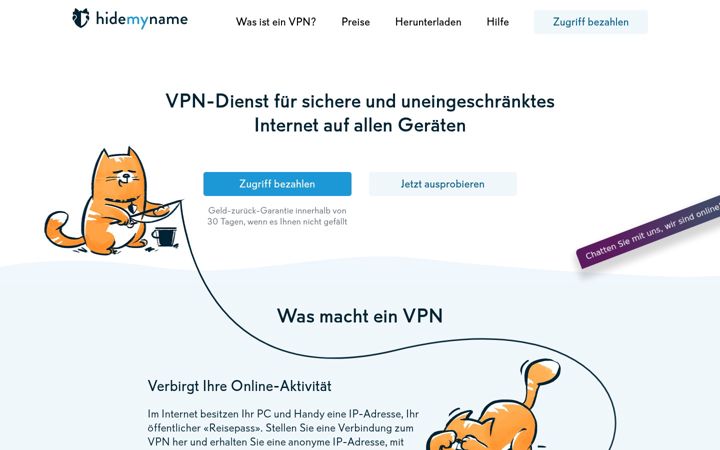Viewport: 720px width, 450px height.
Task: Click the blue 'Zugriff bezahlen' hero button
Action: 277,184
